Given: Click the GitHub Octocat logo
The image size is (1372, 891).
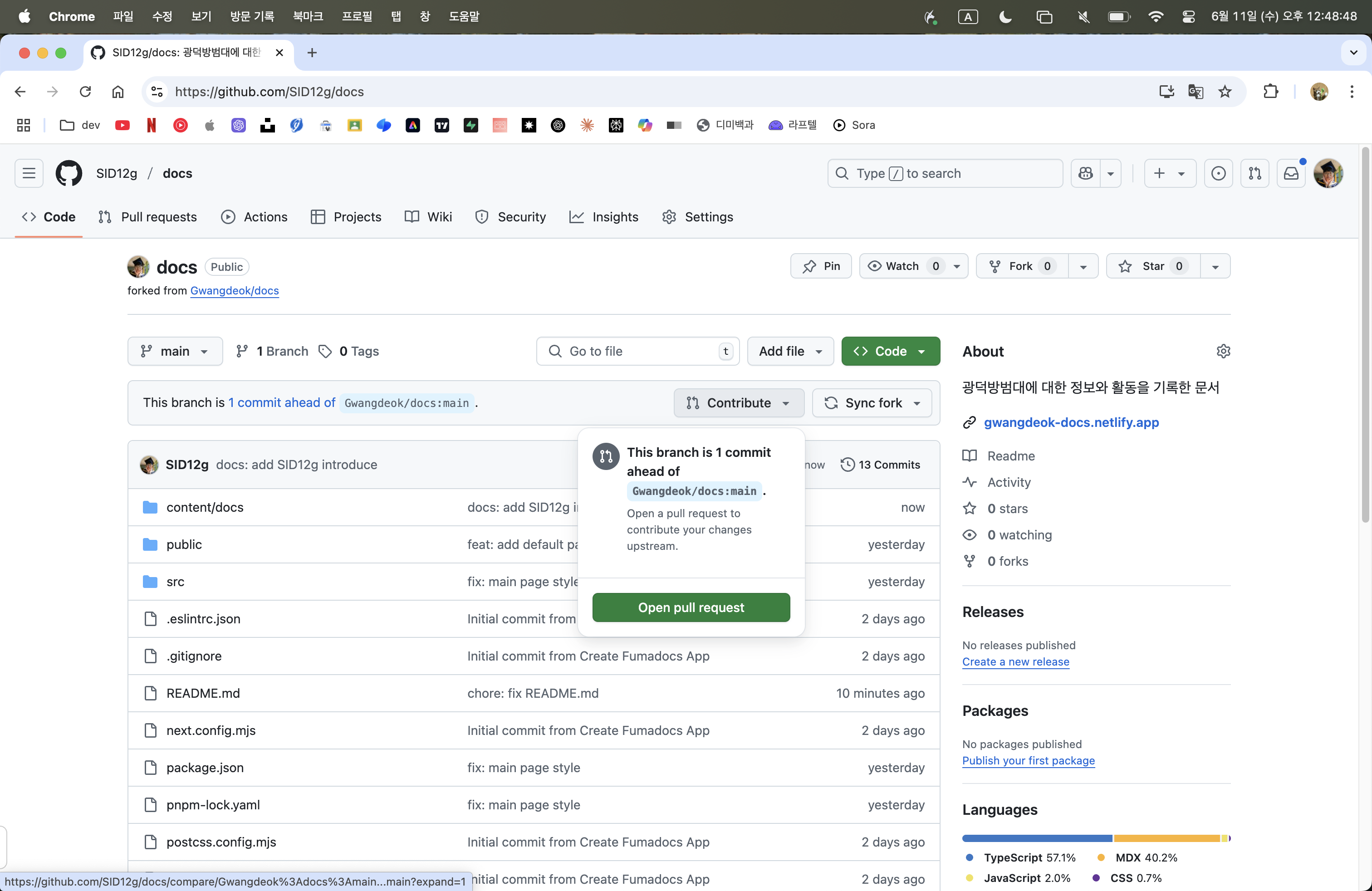Looking at the screenshot, I should (69, 173).
